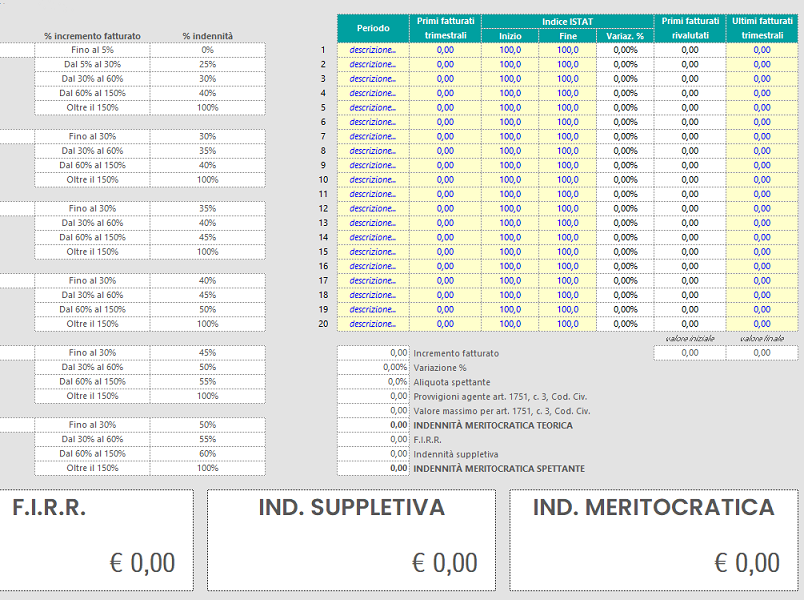Select the Valore massimo per art. 1751 value

tap(373, 410)
